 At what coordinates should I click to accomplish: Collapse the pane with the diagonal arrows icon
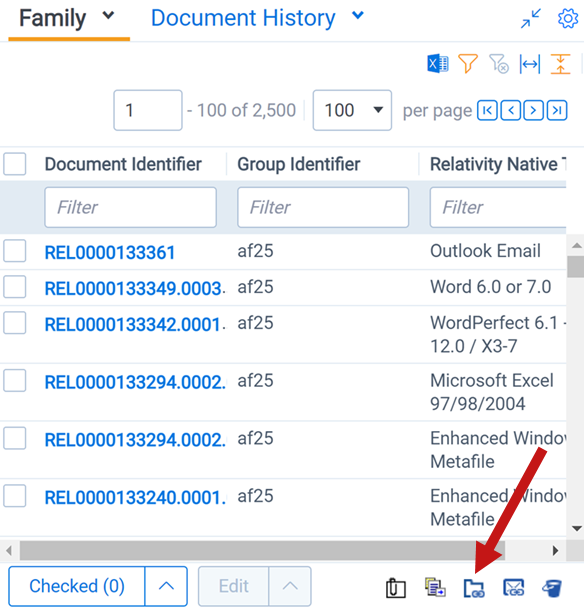pyautogui.click(x=531, y=19)
